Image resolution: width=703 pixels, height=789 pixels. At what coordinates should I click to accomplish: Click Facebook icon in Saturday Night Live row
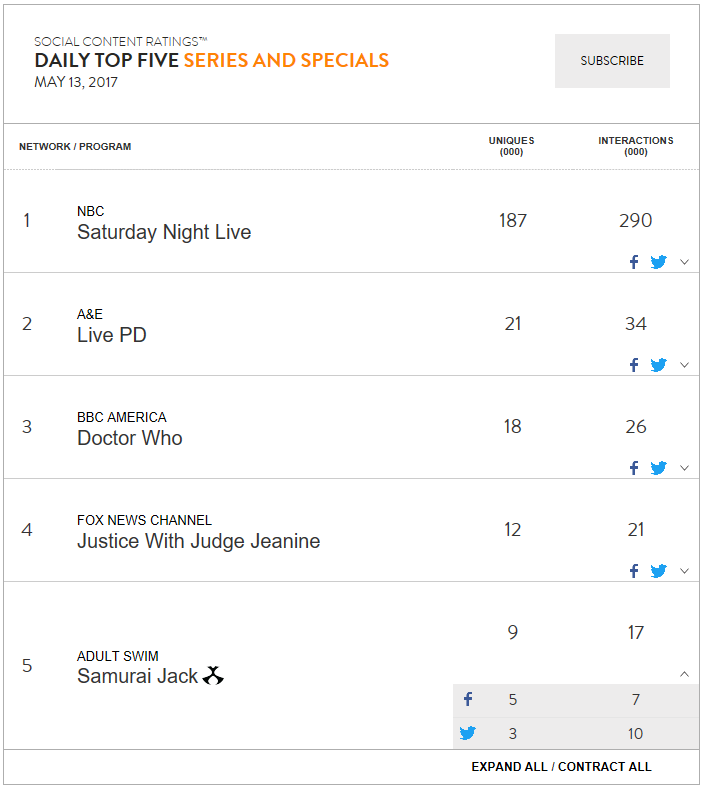point(634,262)
